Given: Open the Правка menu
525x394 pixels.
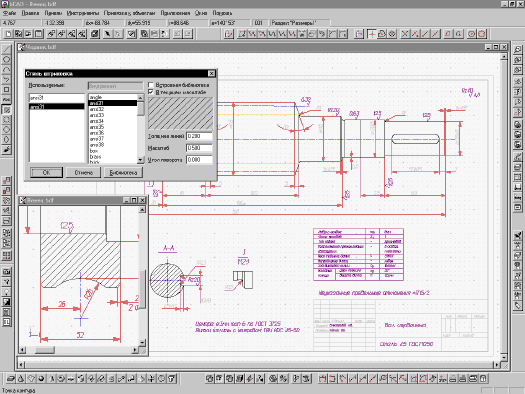Looking at the screenshot, I should 30,13.
